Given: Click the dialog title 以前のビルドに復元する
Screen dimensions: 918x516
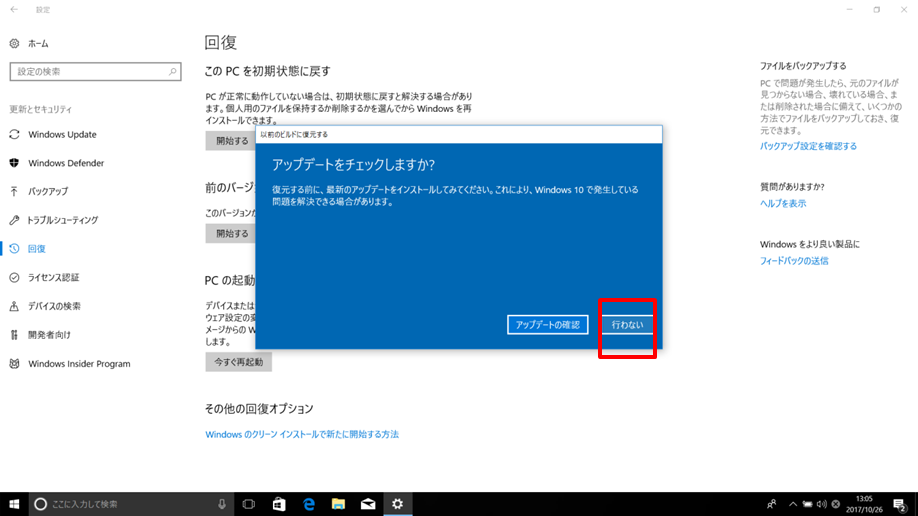Looking at the screenshot, I should [294, 134].
